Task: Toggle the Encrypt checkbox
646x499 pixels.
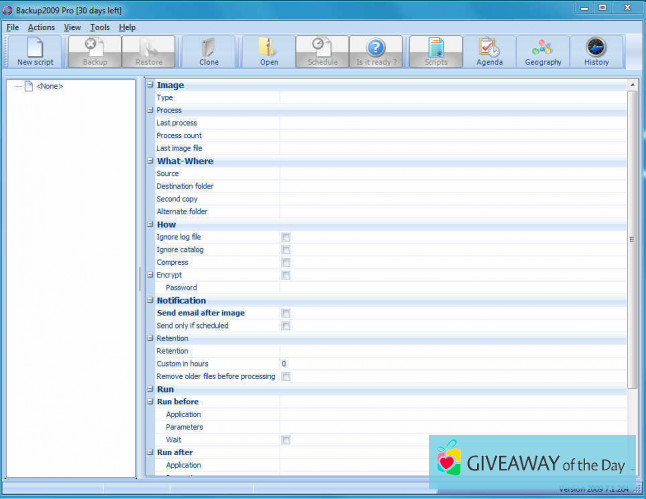Action: tap(285, 275)
